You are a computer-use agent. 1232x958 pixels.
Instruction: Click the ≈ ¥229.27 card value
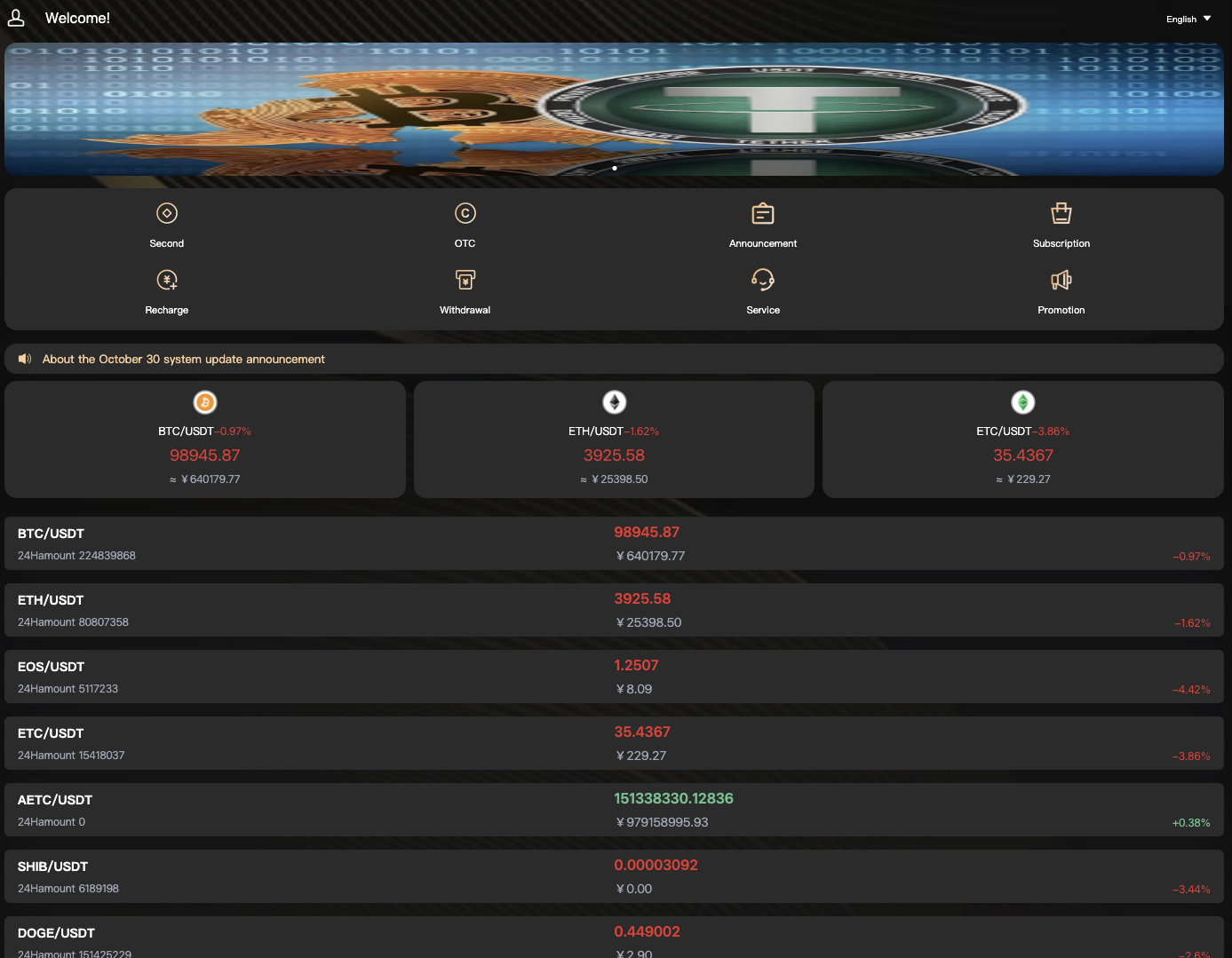[1023, 479]
